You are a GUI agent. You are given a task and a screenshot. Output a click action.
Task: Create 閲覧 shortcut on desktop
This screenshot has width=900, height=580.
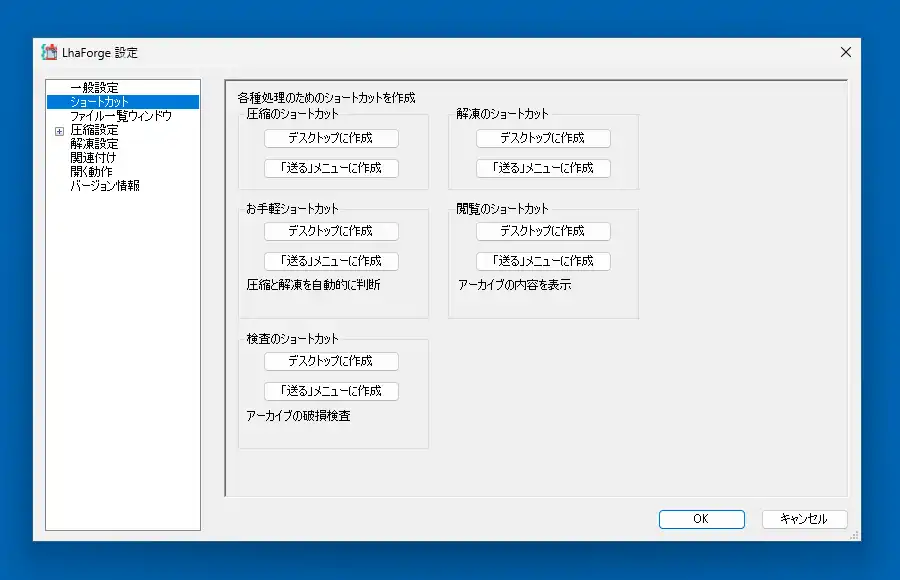click(x=543, y=231)
